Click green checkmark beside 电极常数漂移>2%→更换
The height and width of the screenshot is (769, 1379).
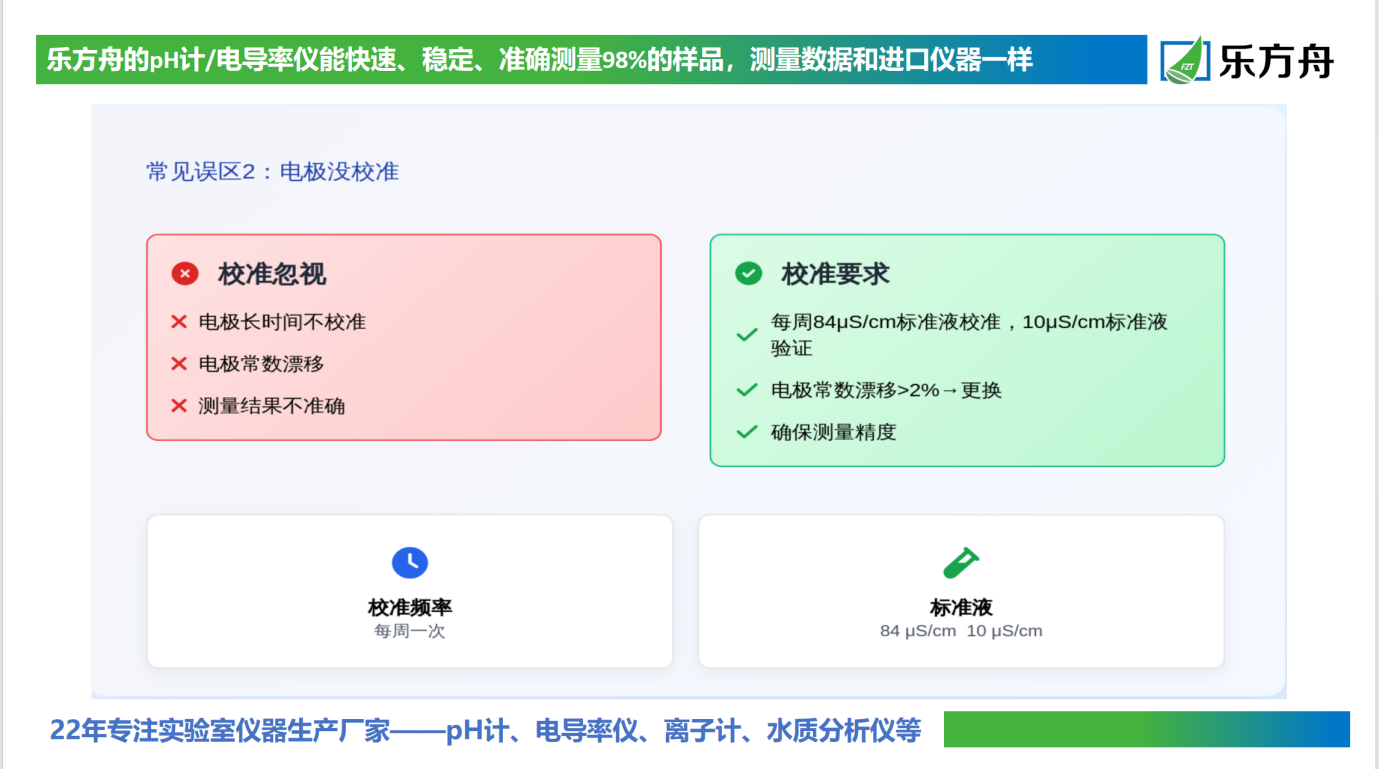[746, 390]
